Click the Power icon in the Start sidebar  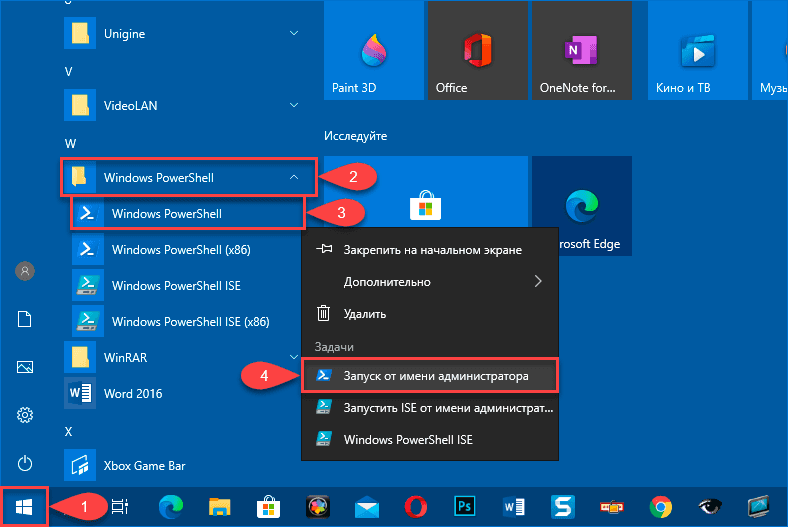coord(25,463)
